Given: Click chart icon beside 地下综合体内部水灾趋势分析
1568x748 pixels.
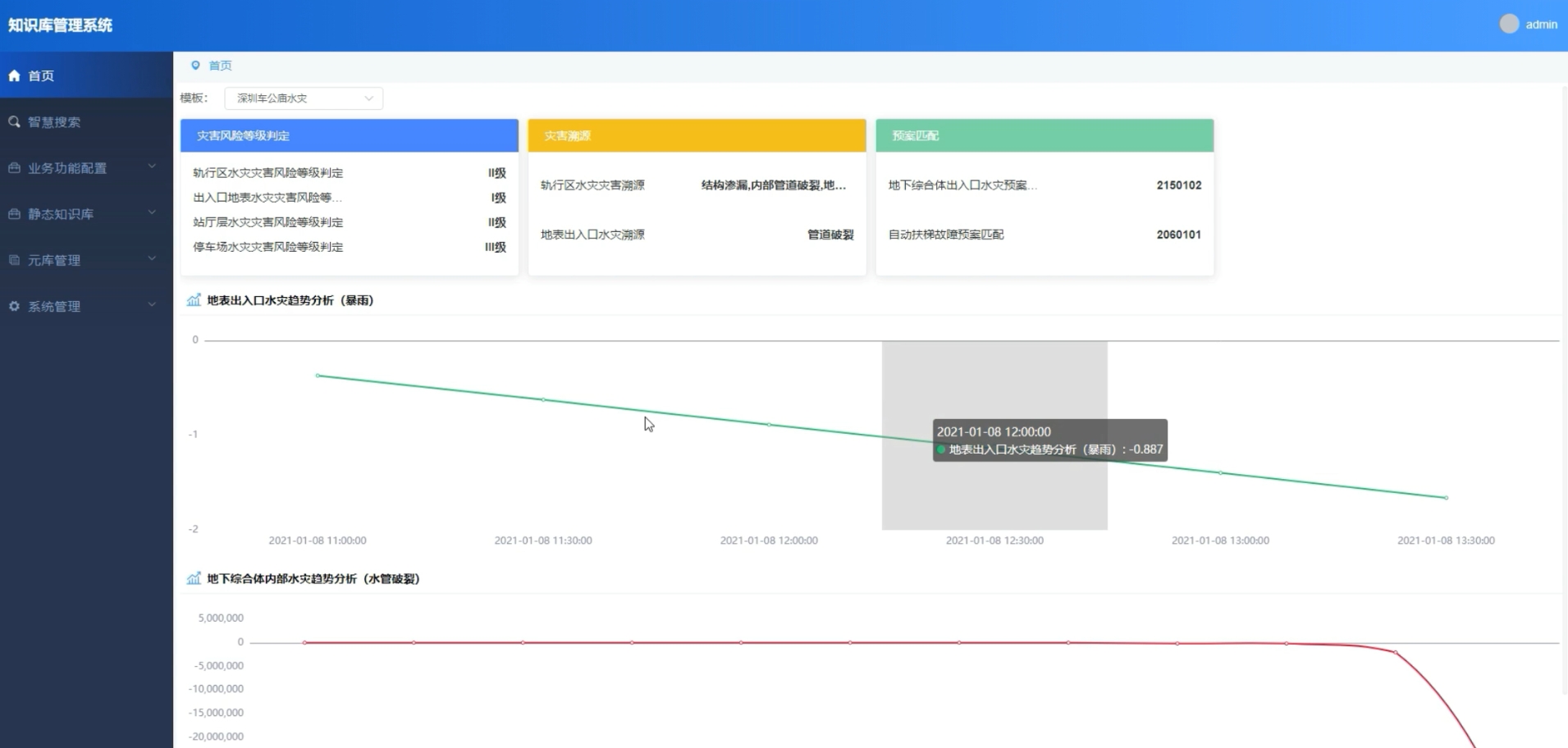Looking at the screenshot, I should click(194, 578).
